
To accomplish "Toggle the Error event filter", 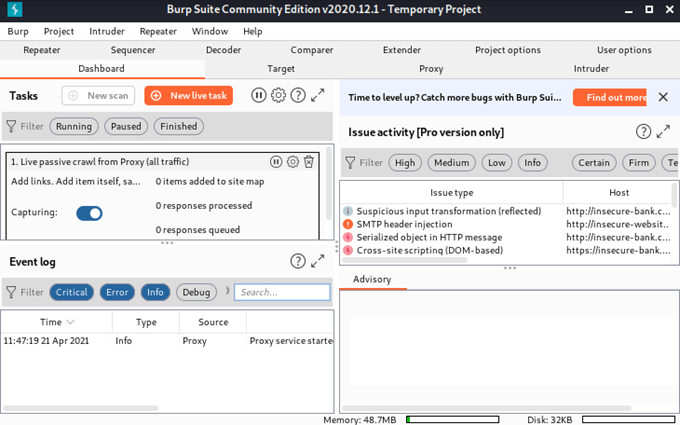I will [117, 292].
